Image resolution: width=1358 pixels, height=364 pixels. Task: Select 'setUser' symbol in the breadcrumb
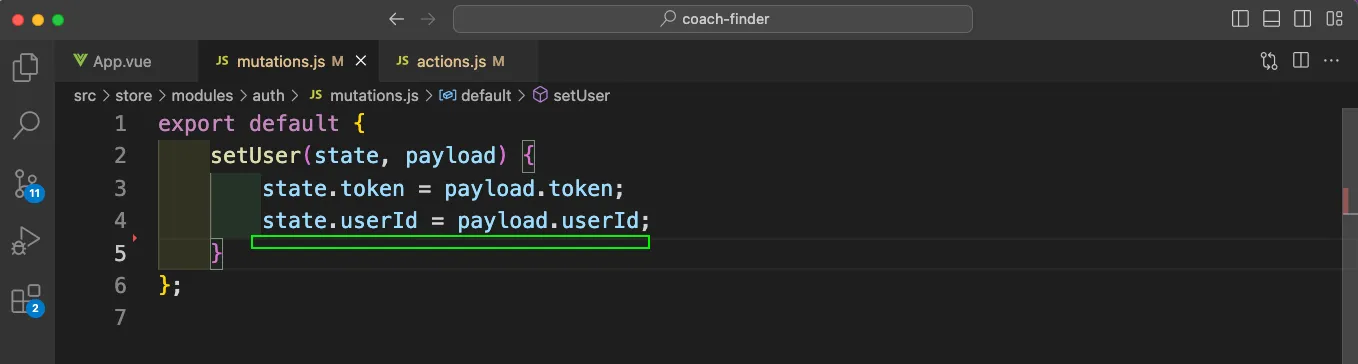coord(571,95)
